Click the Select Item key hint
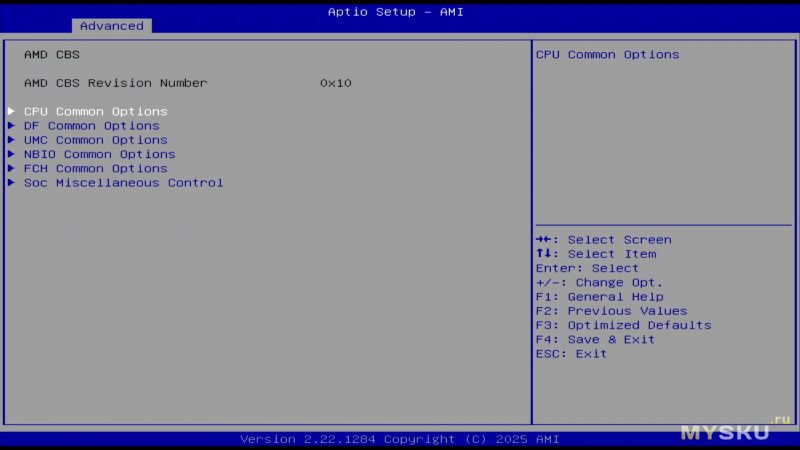 [x=596, y=254]
